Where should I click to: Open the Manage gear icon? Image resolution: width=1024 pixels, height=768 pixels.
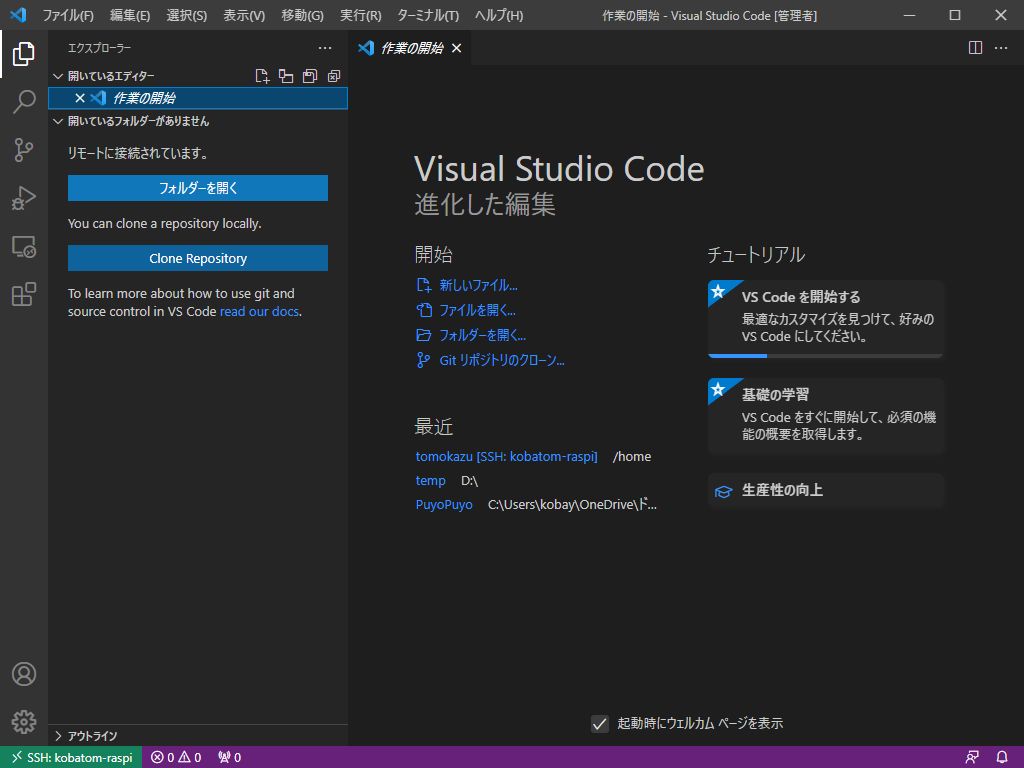(23, 721)
